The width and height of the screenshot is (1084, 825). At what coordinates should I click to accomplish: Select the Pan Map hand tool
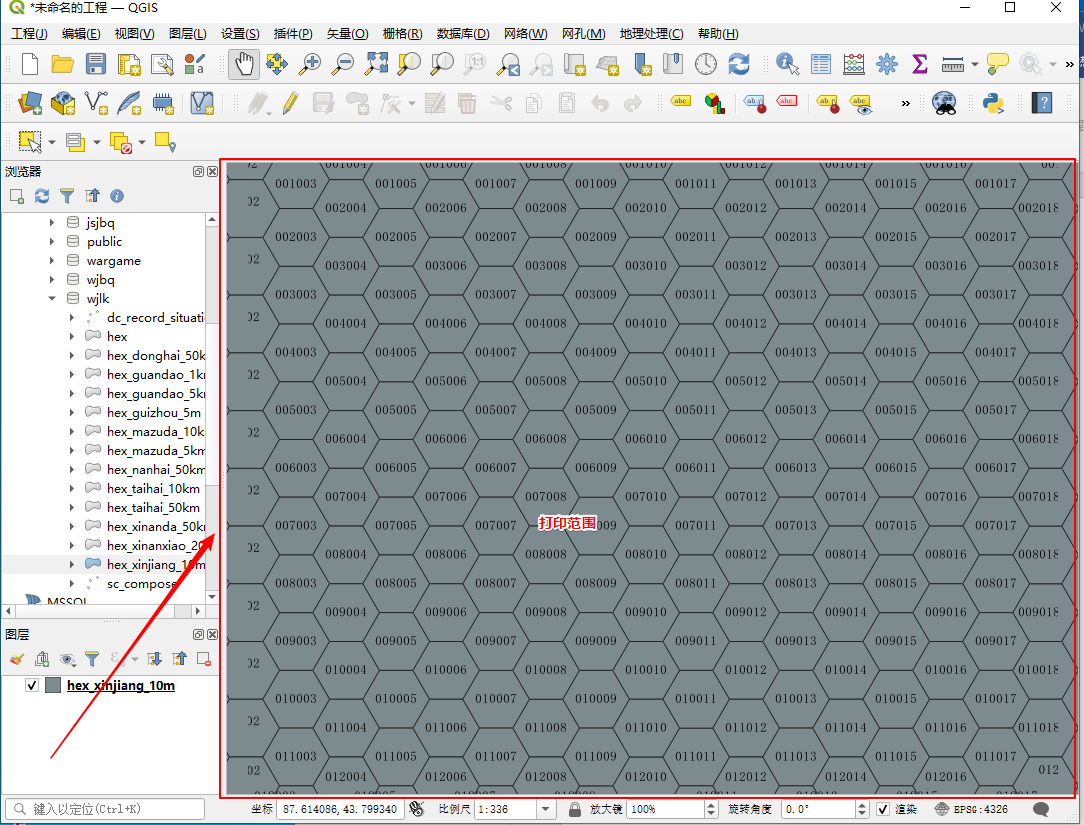pos(244,64)
